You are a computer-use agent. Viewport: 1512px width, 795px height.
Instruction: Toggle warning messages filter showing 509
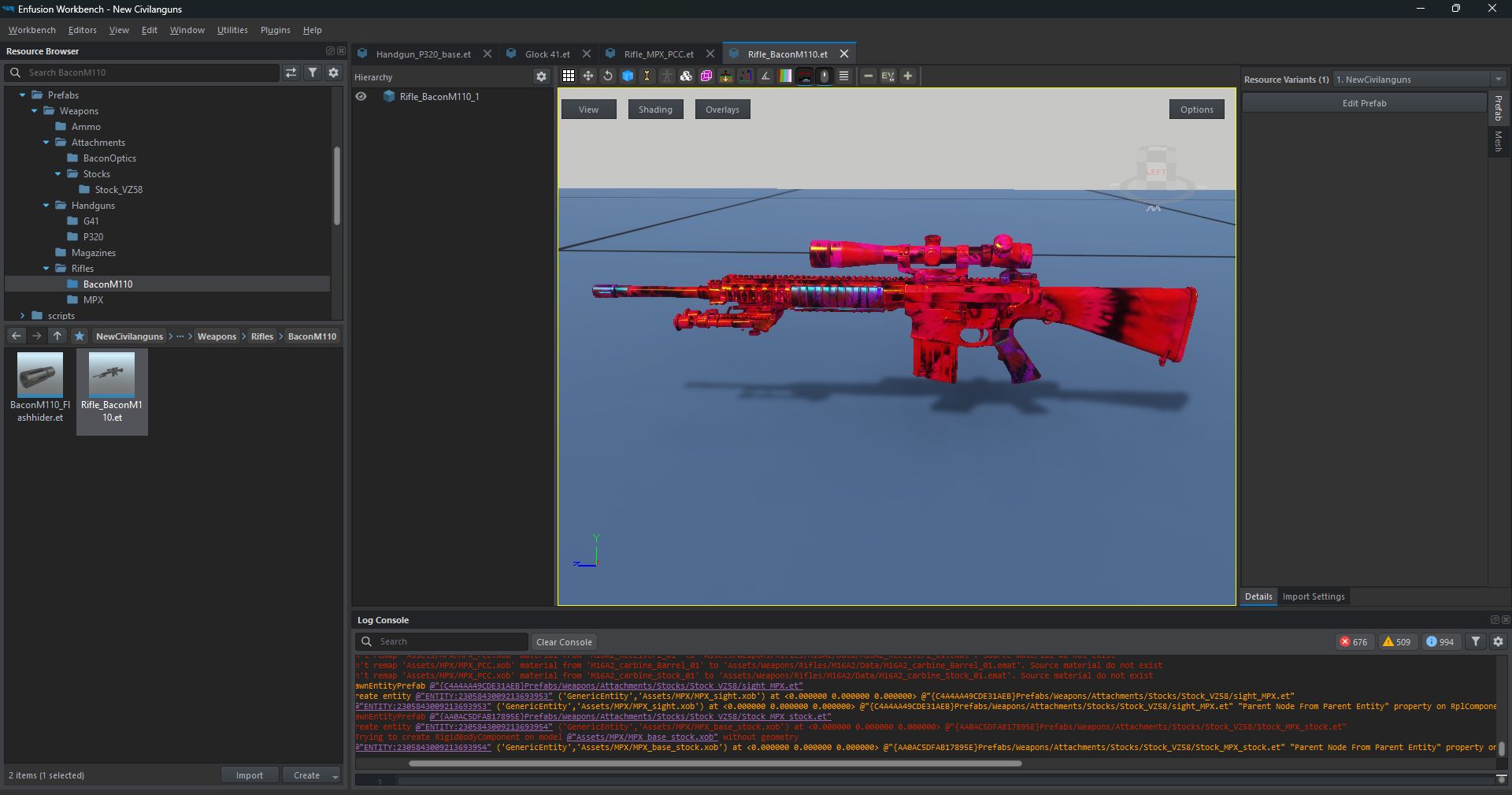click(1396, 642)
